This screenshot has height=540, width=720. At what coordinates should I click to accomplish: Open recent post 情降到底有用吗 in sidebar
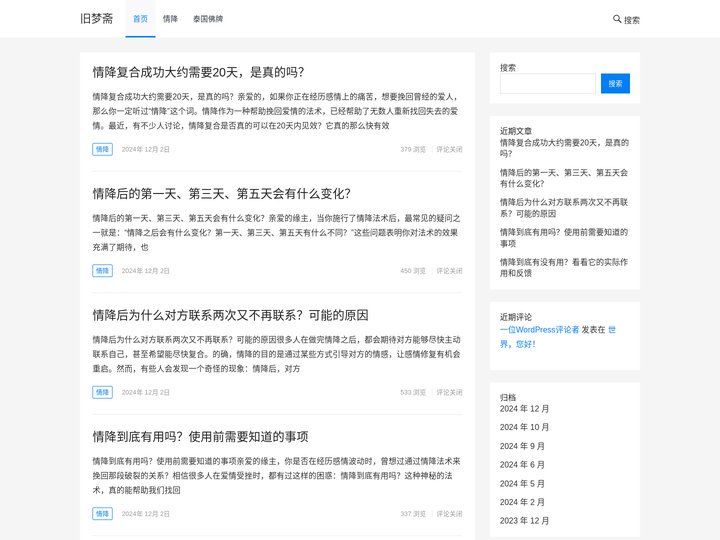(x=564, y=238)
